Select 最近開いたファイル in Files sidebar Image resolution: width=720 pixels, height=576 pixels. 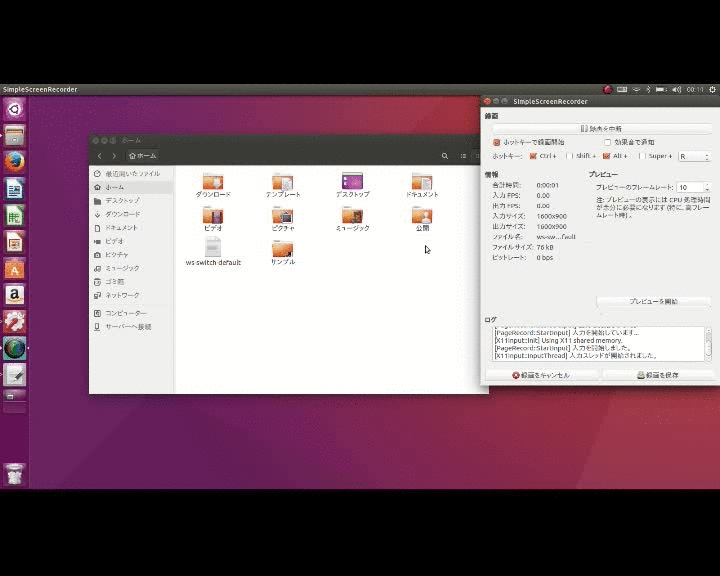point(131,174)
